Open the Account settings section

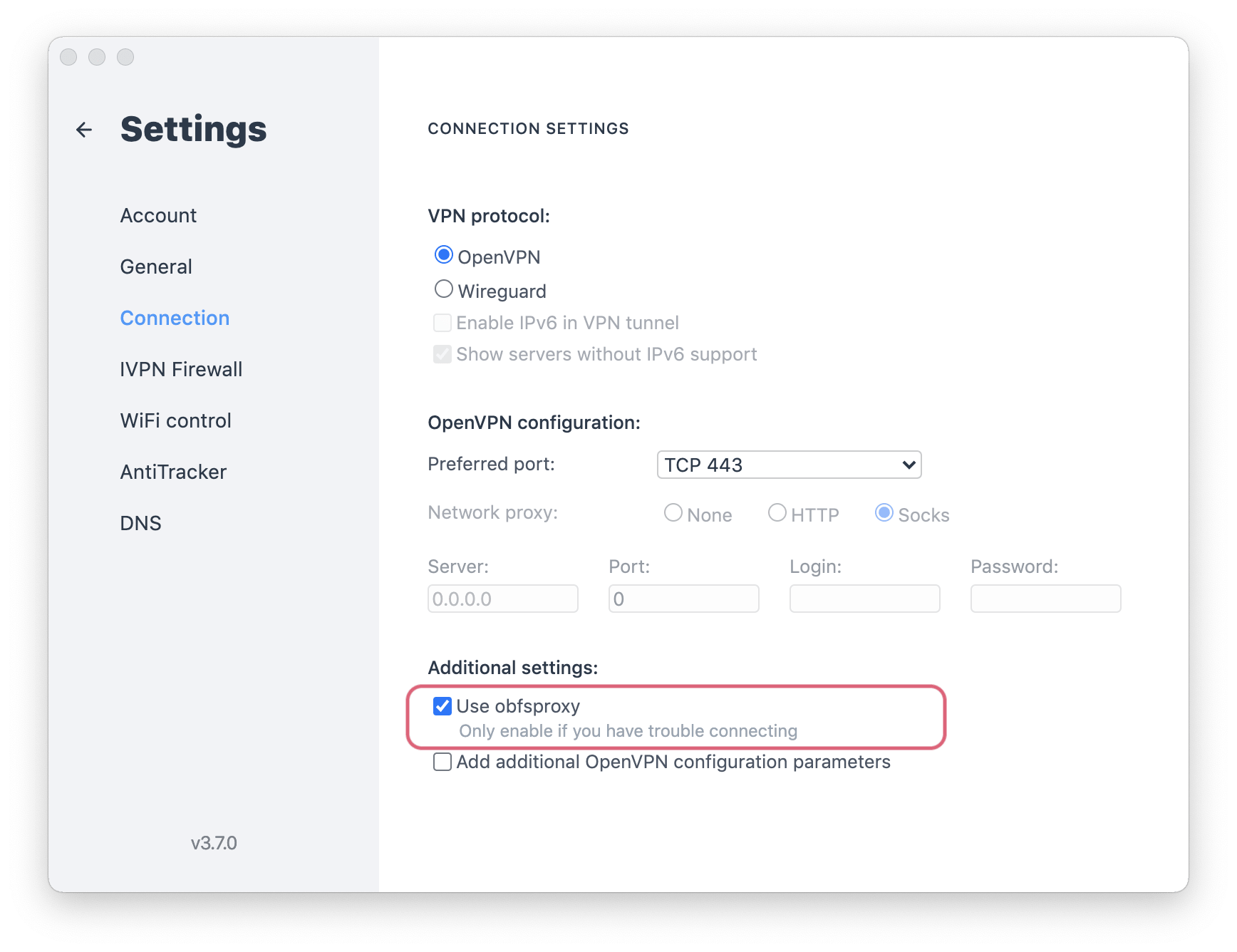[x=158, y=215]
